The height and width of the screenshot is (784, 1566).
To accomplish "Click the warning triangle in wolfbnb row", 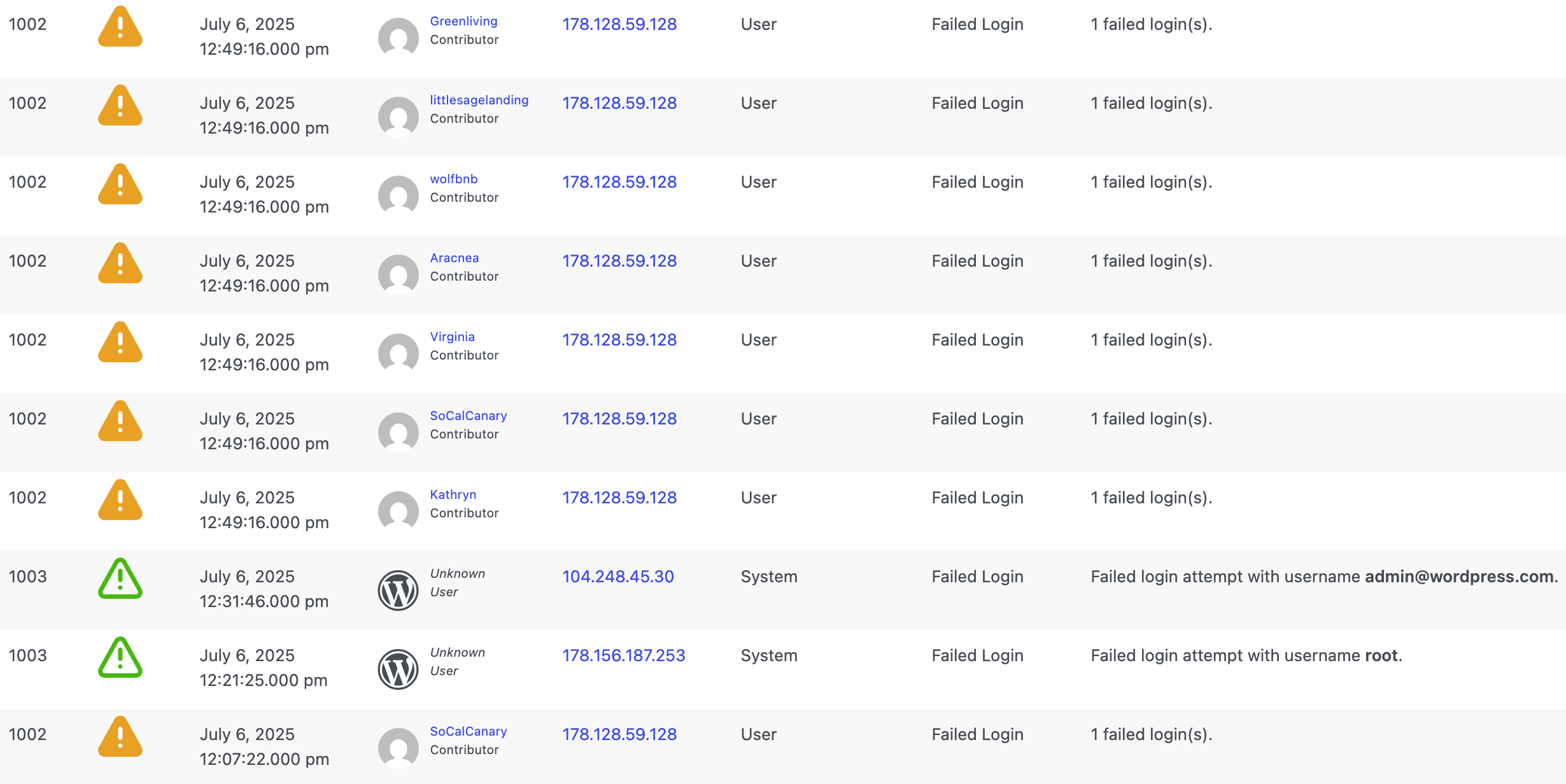I will coord(120,185).
